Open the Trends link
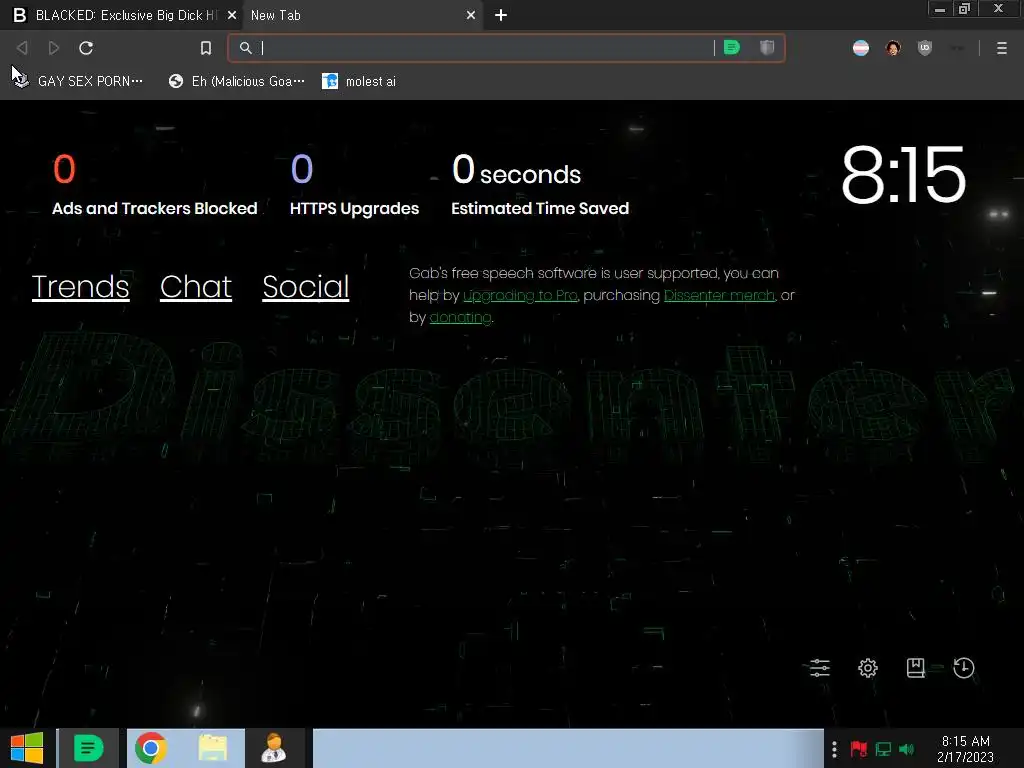 point(80,287)
